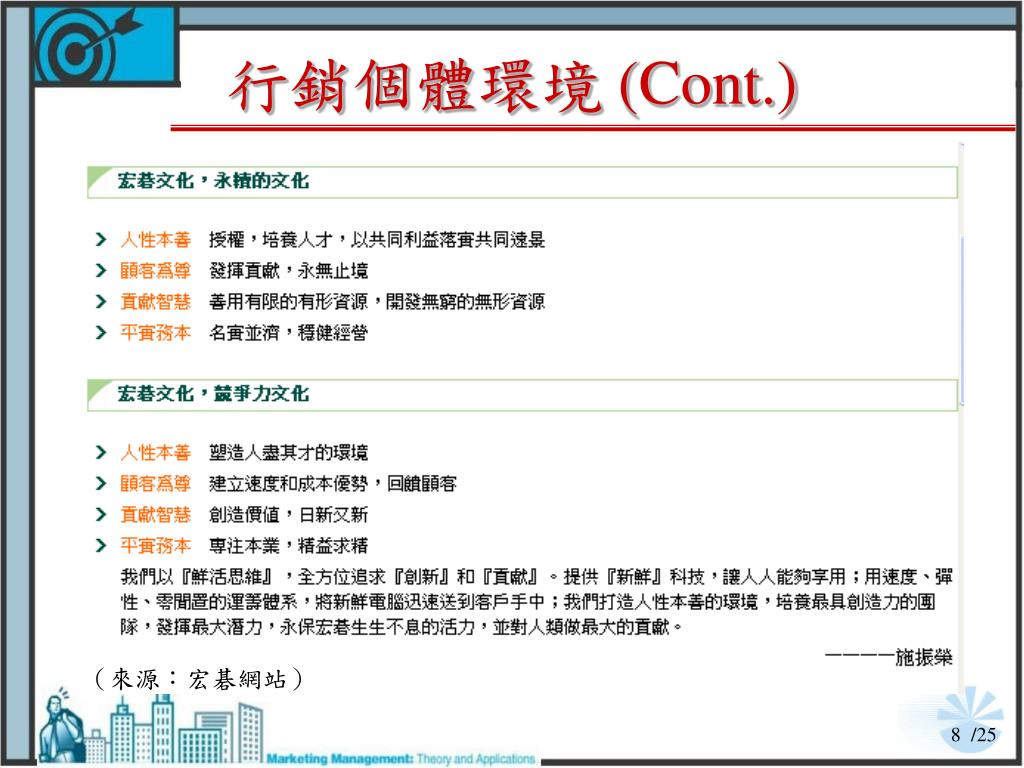Click the signature 施振榮
Screen dimensions: 1024x768
(x=923, y=657)
